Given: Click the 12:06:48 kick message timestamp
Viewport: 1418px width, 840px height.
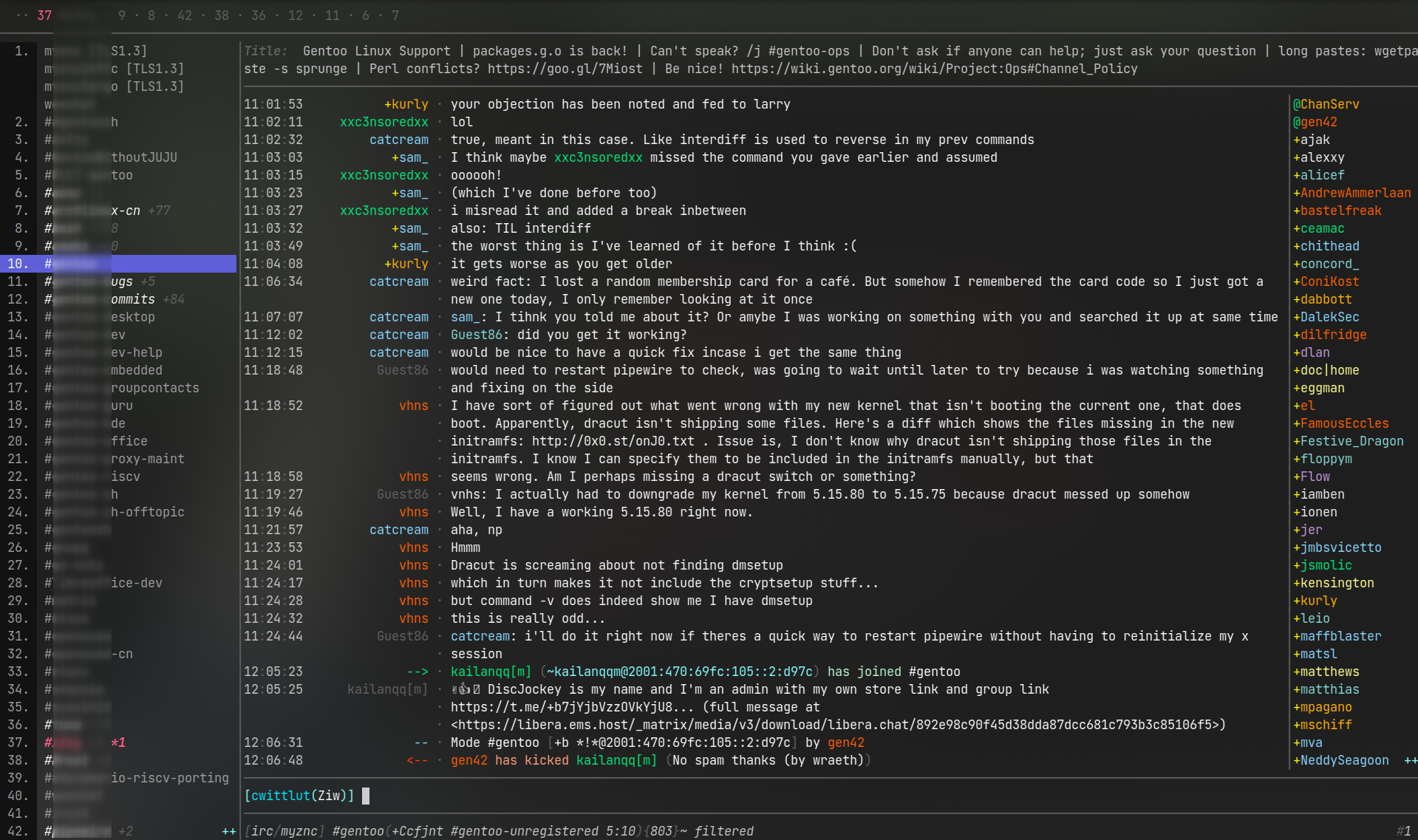Looking at the screenshot, I should coord(273,760).
